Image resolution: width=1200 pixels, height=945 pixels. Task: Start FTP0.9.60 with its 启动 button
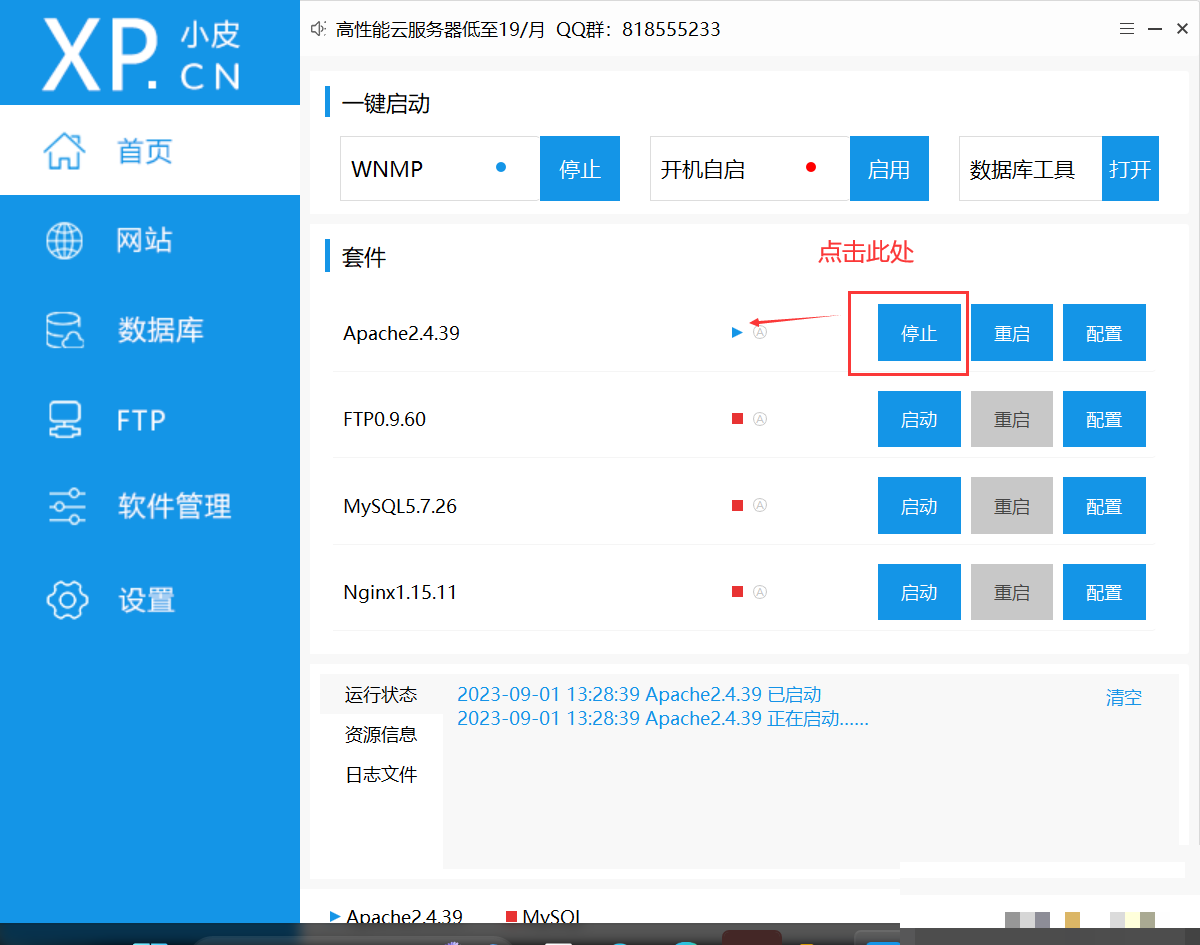tap(919, 419)
